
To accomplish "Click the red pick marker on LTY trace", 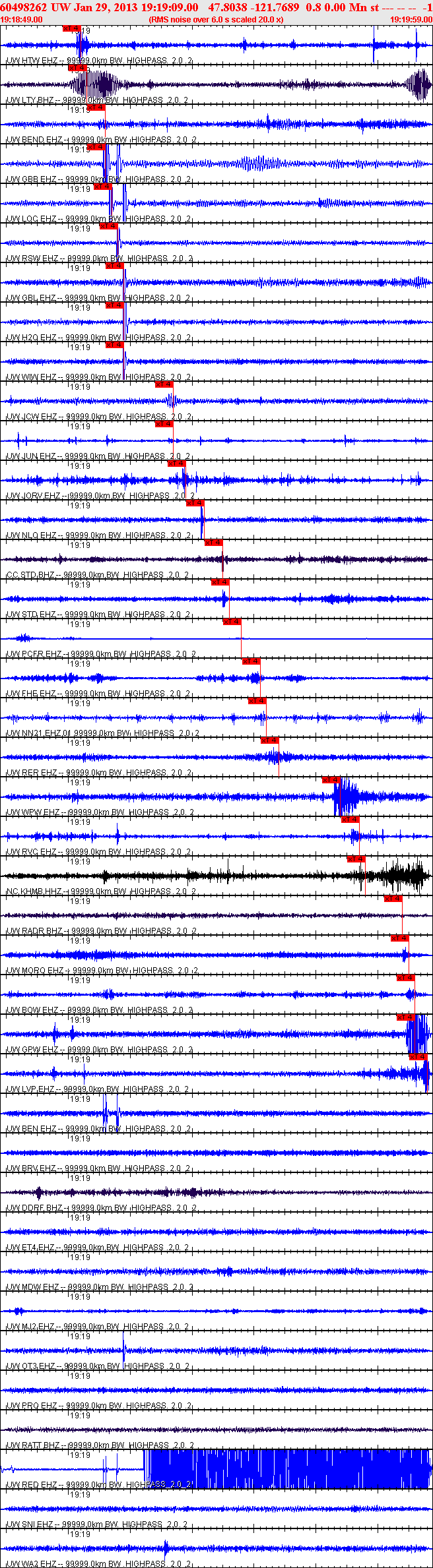I will (x=78, y=68).
